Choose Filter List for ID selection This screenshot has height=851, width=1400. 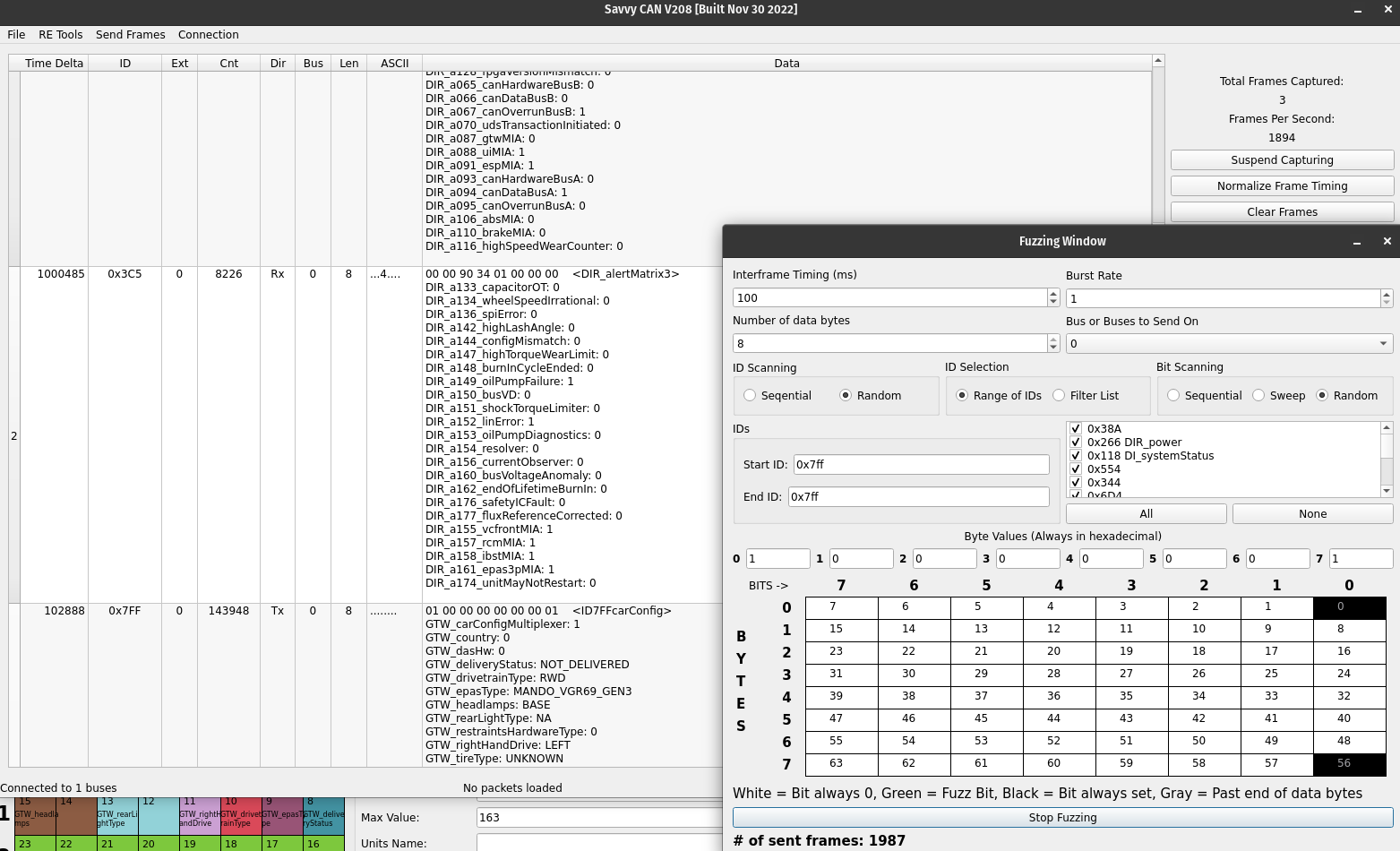(1060, 396)
